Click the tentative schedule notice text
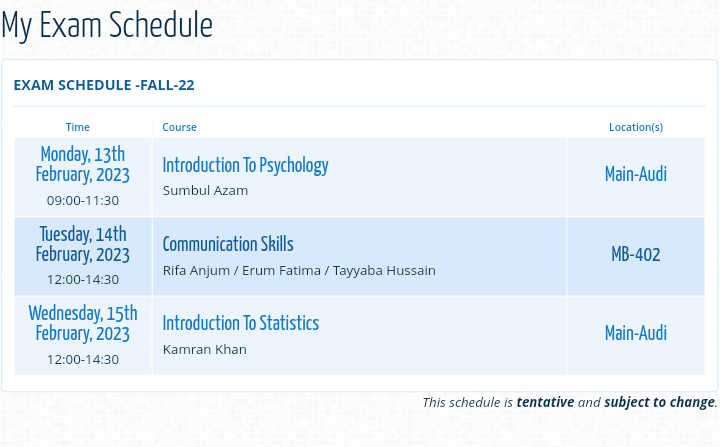 pyautogui.click(x=569, y=402)
